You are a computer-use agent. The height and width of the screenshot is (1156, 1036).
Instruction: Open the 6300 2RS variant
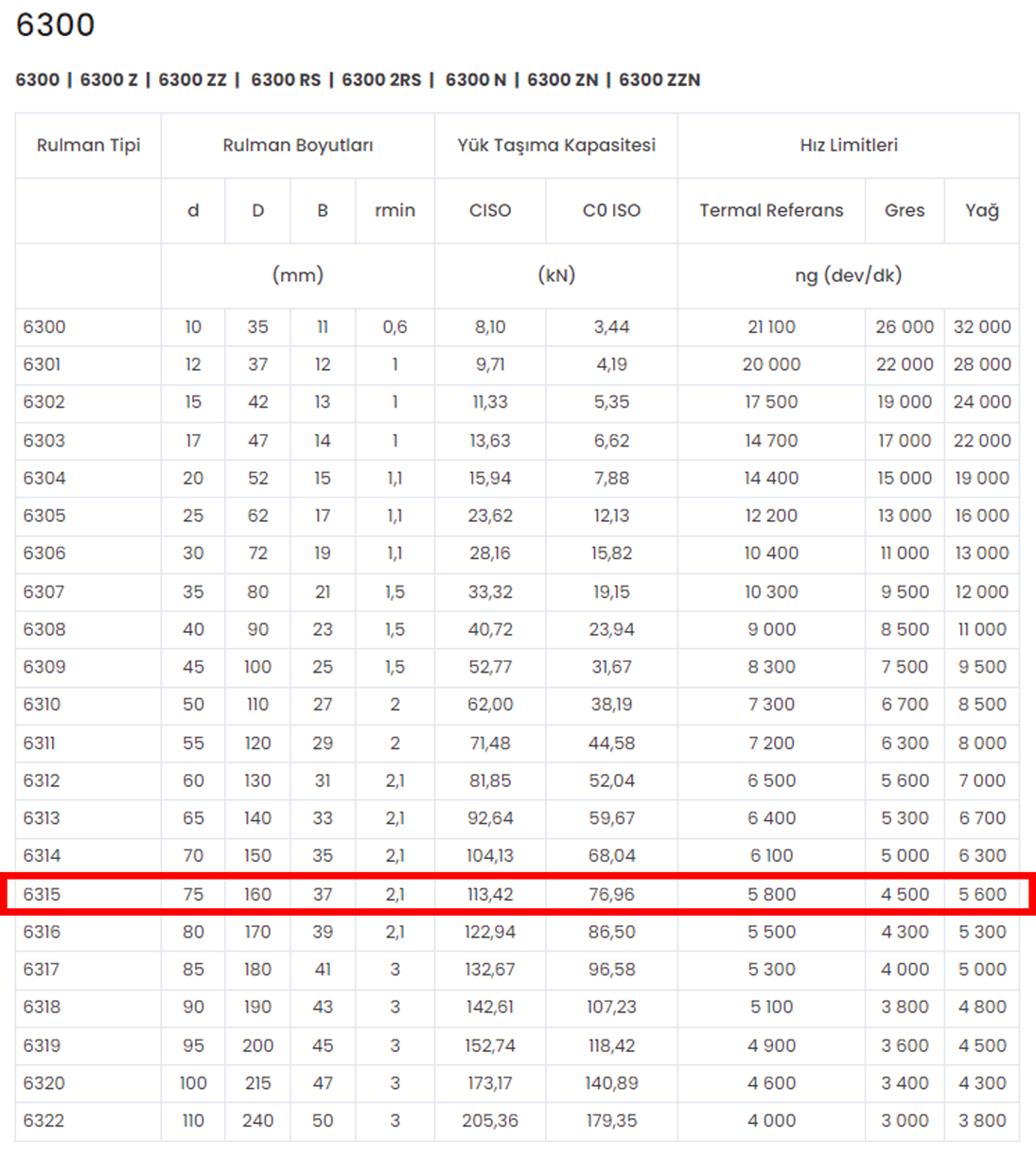(x=381, y=80)
